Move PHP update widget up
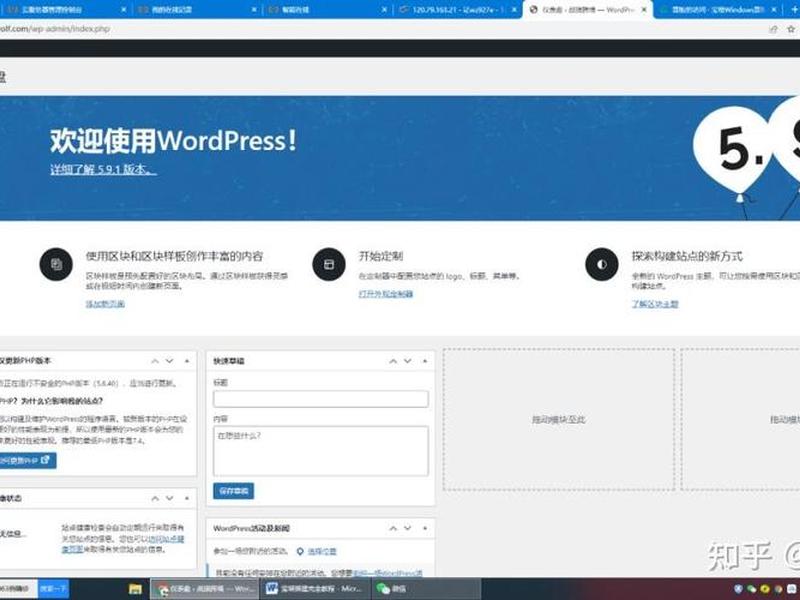The width and height of the screenshot is (800, 600). (155, 361)
